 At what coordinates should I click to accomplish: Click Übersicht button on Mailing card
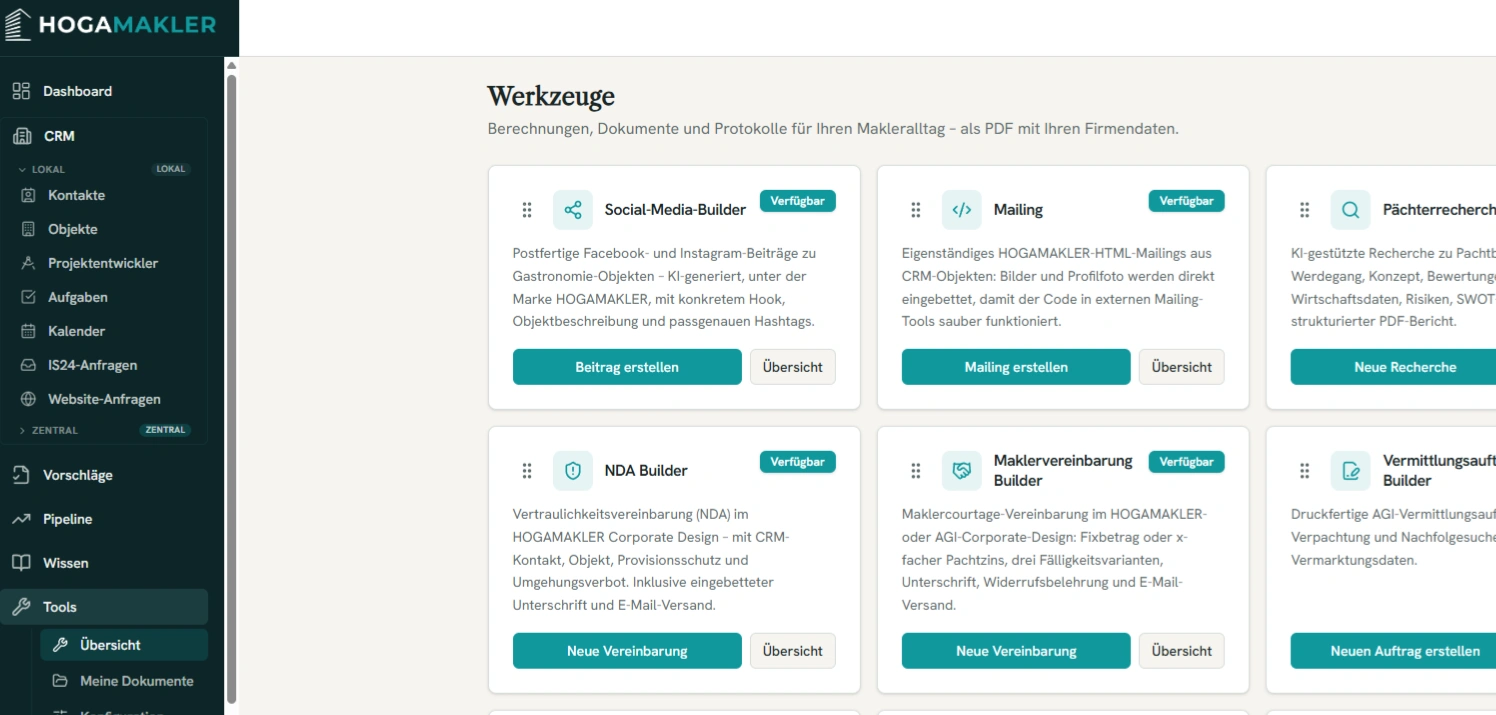(x=1181, y=367)
